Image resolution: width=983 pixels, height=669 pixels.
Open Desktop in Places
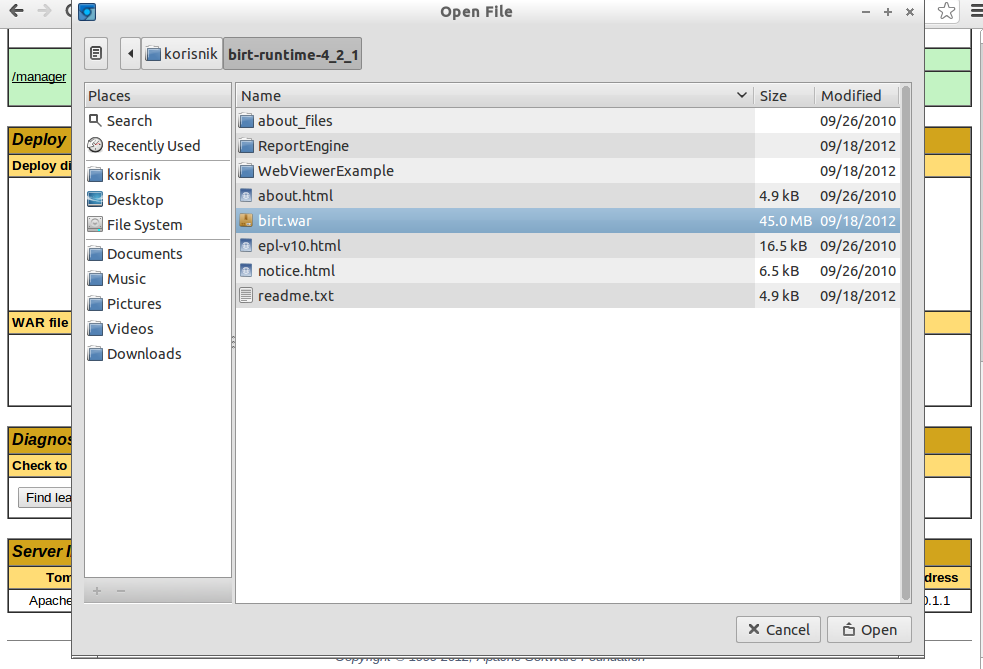(x=158, y=199)
